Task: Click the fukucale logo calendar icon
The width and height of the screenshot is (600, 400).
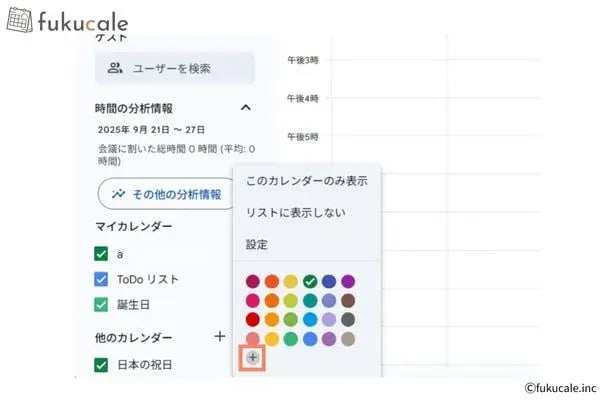Action: 19,21
